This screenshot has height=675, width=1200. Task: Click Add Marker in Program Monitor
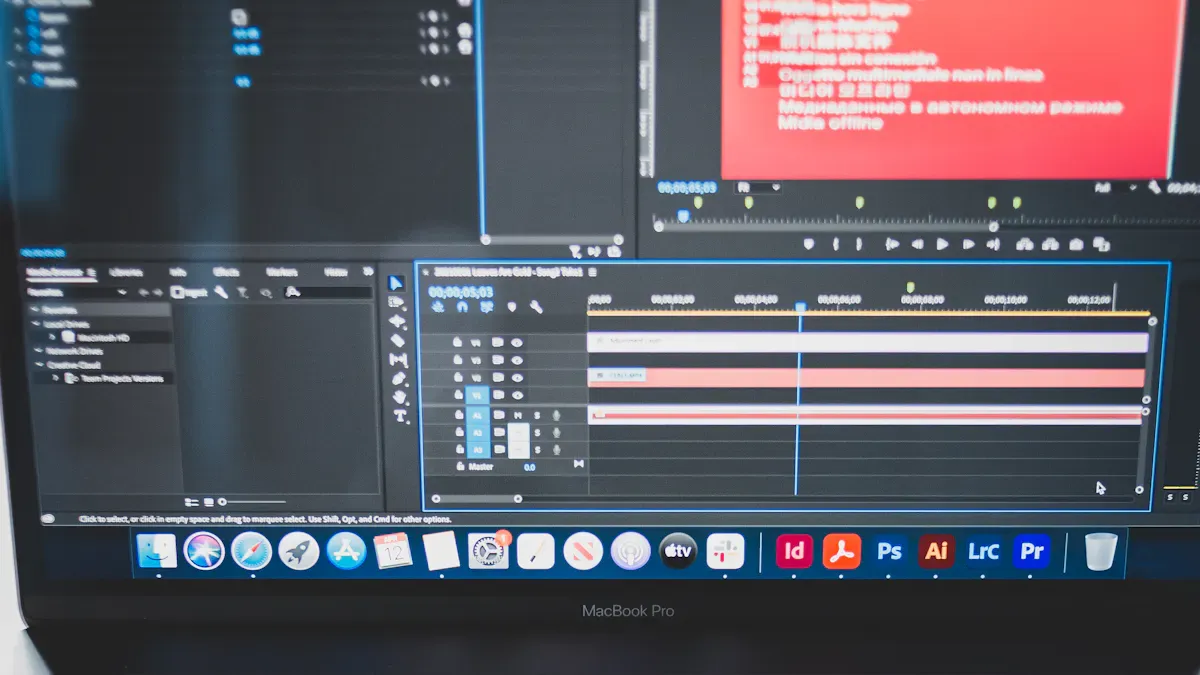point(809,244)
